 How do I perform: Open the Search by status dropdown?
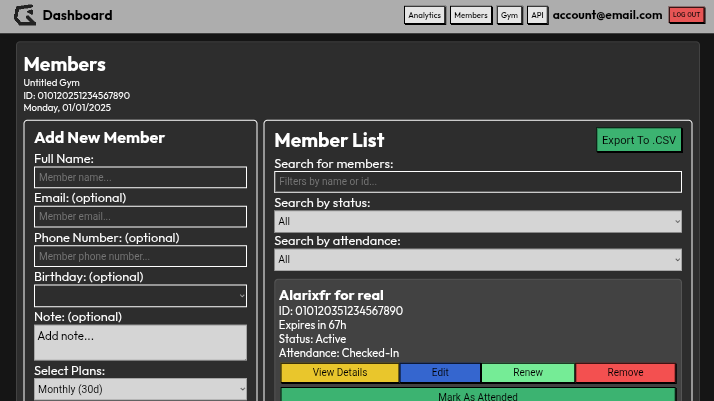pos(478,221)
